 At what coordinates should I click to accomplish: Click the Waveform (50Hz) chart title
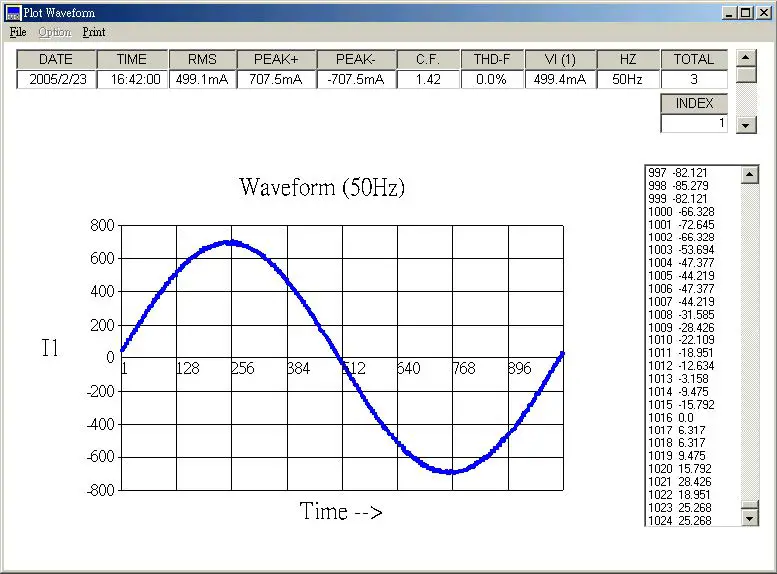point(322,188)
